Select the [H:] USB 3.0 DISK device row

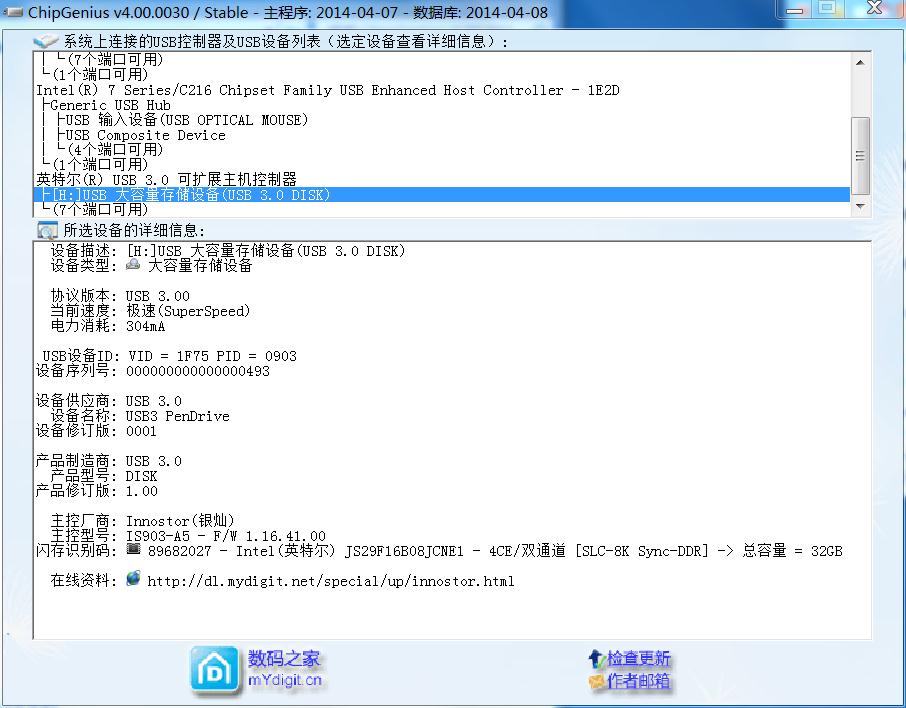point(442,195)
